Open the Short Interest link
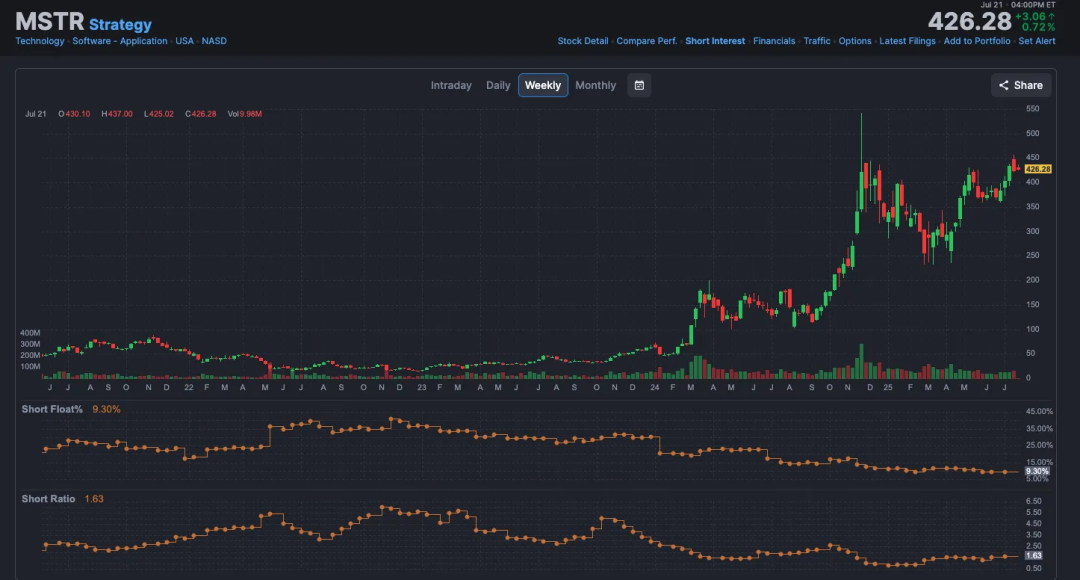Screen dimensions: 1080x580 [x=715, y=41]
